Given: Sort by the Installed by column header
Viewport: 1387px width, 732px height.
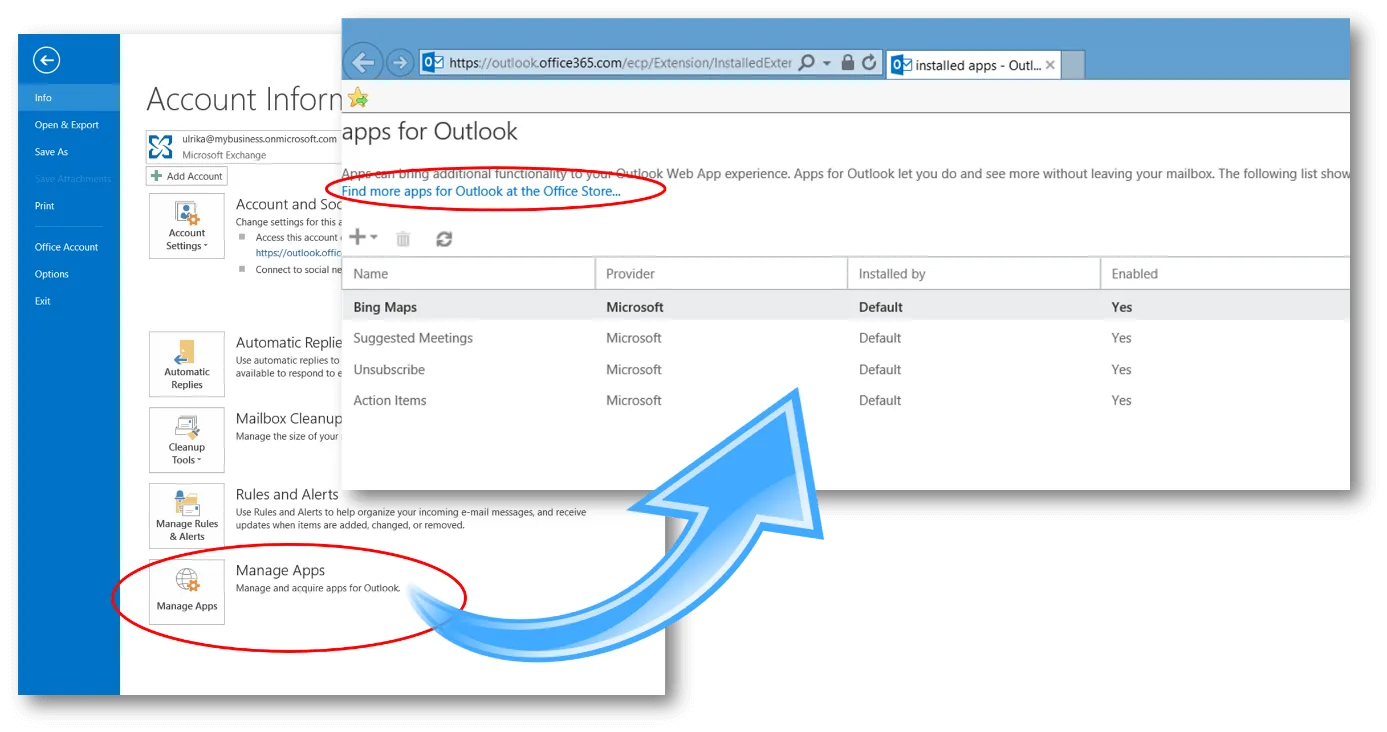Looking at the screenshot, I should pos(973,273).
